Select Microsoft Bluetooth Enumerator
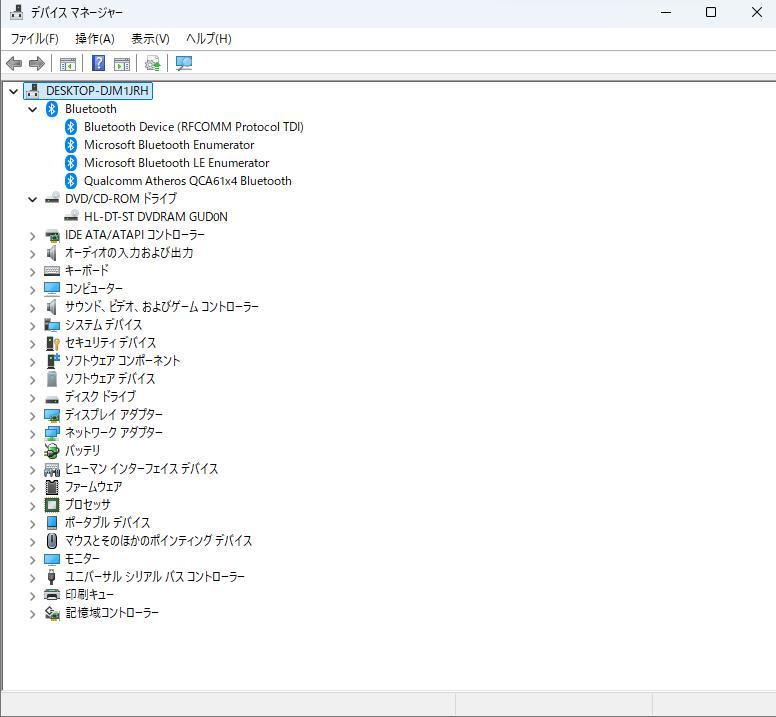 pos(169,145)
